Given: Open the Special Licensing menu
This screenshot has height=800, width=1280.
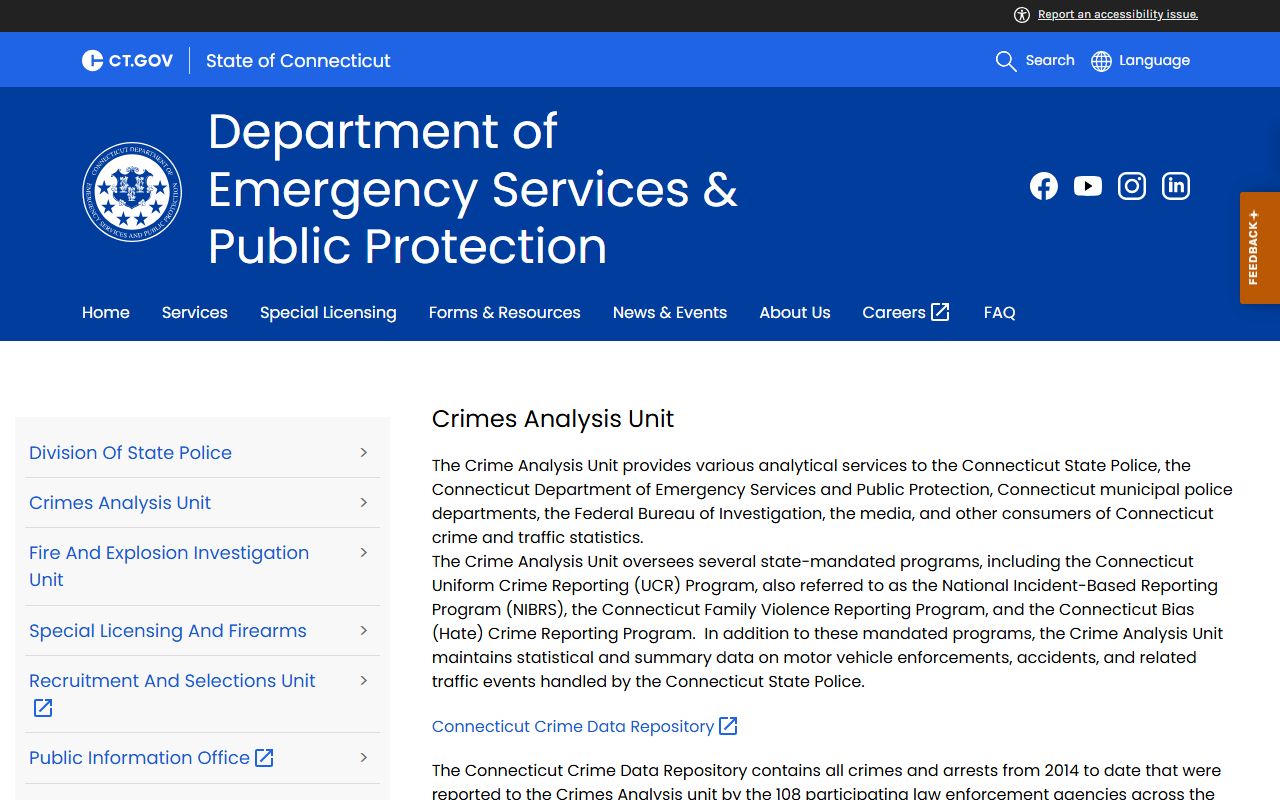Looking at the screenshot, I should coord(328,312).
